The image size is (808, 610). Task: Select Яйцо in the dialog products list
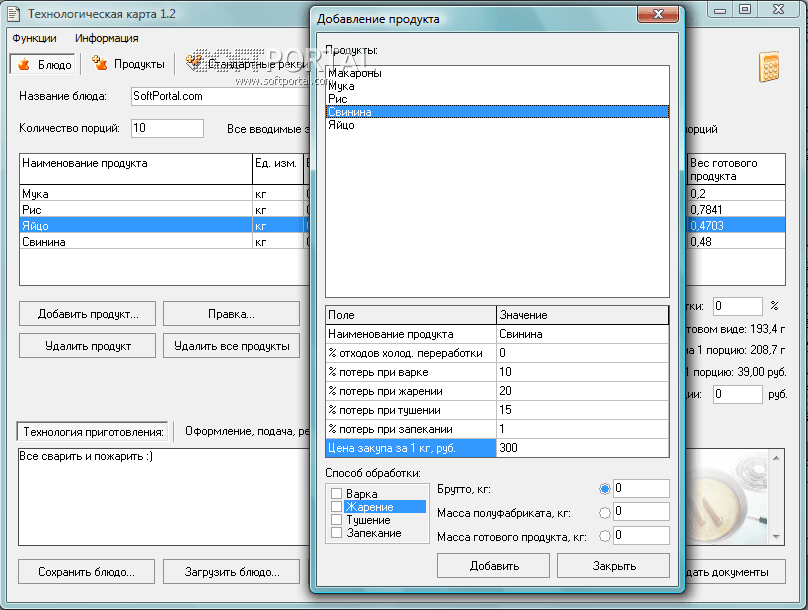click(497, 125)
